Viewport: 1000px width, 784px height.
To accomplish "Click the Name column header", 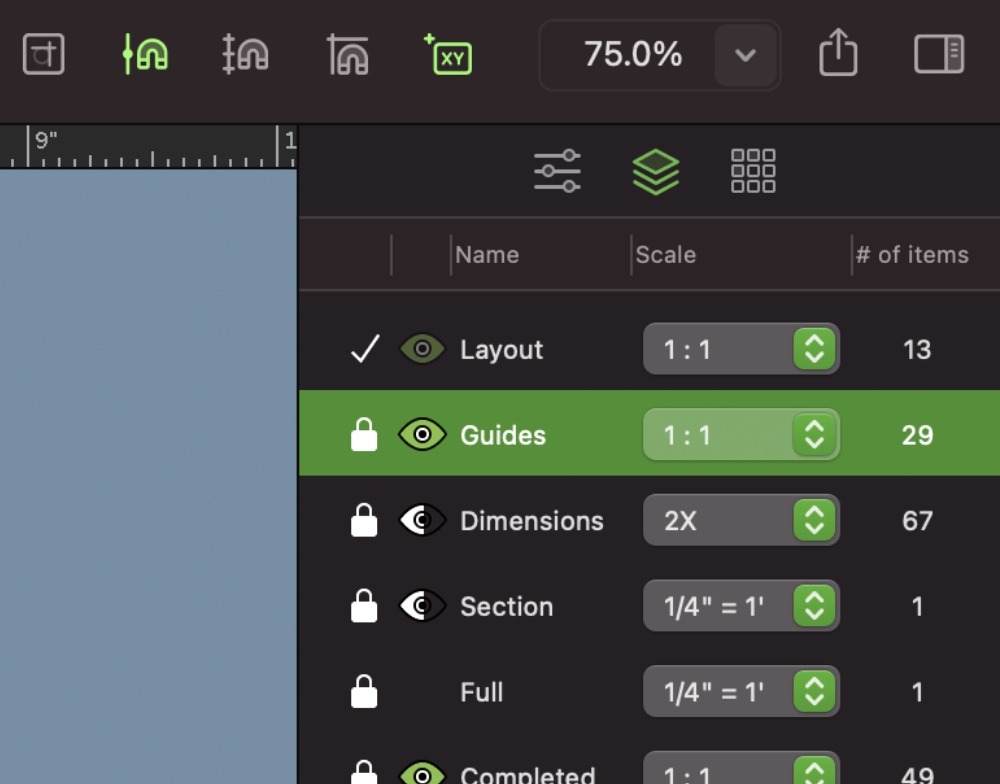I will [487, 254].
